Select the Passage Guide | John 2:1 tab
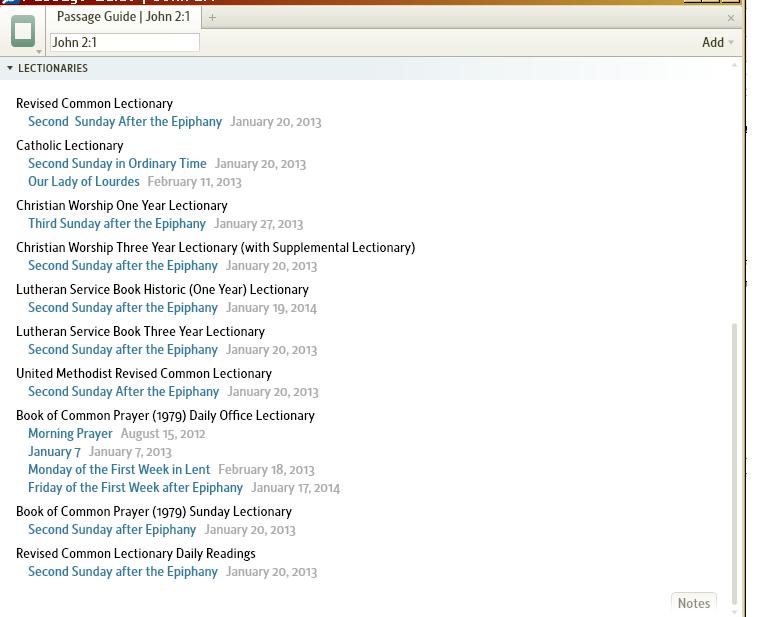This screenshot has height=617, width=765. tap(123, 17)
